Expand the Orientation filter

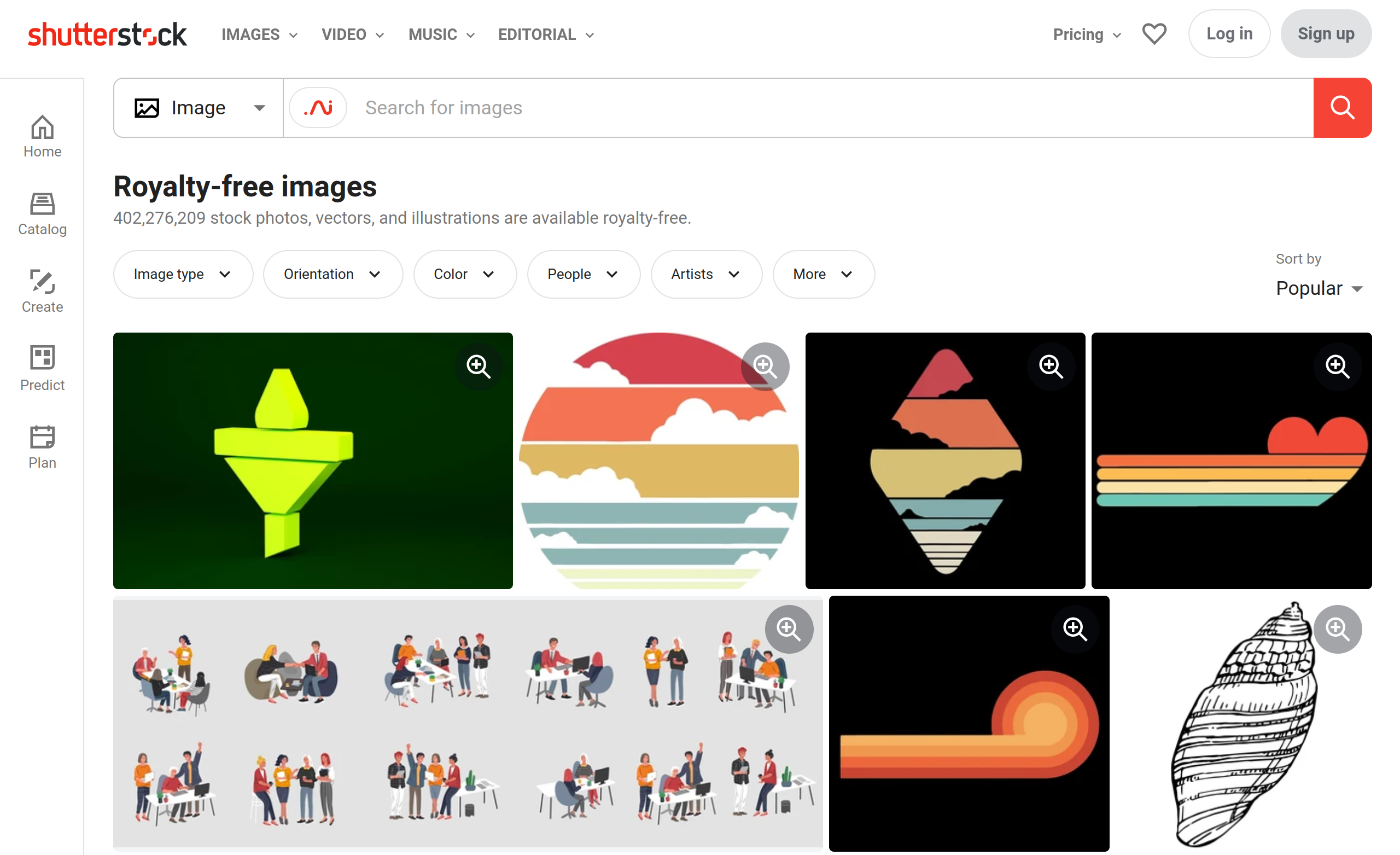point(333,274)
